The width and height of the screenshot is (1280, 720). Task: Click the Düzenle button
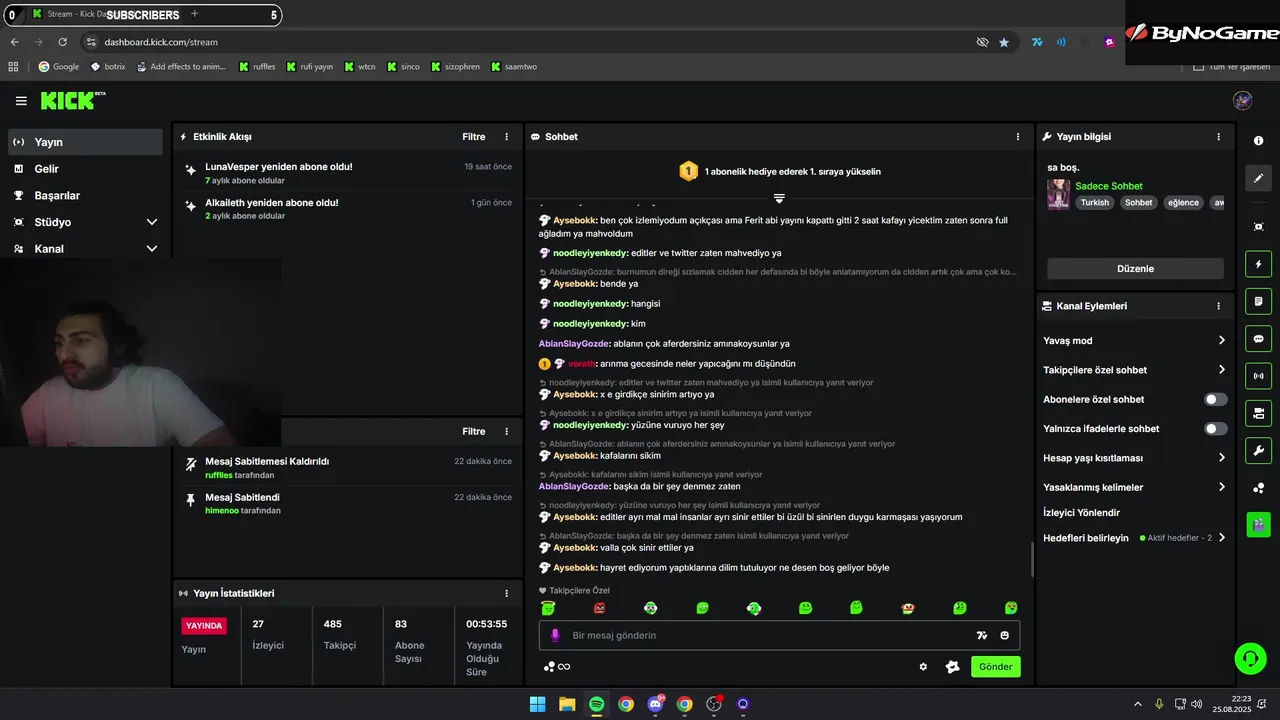tap(1135, 269)
